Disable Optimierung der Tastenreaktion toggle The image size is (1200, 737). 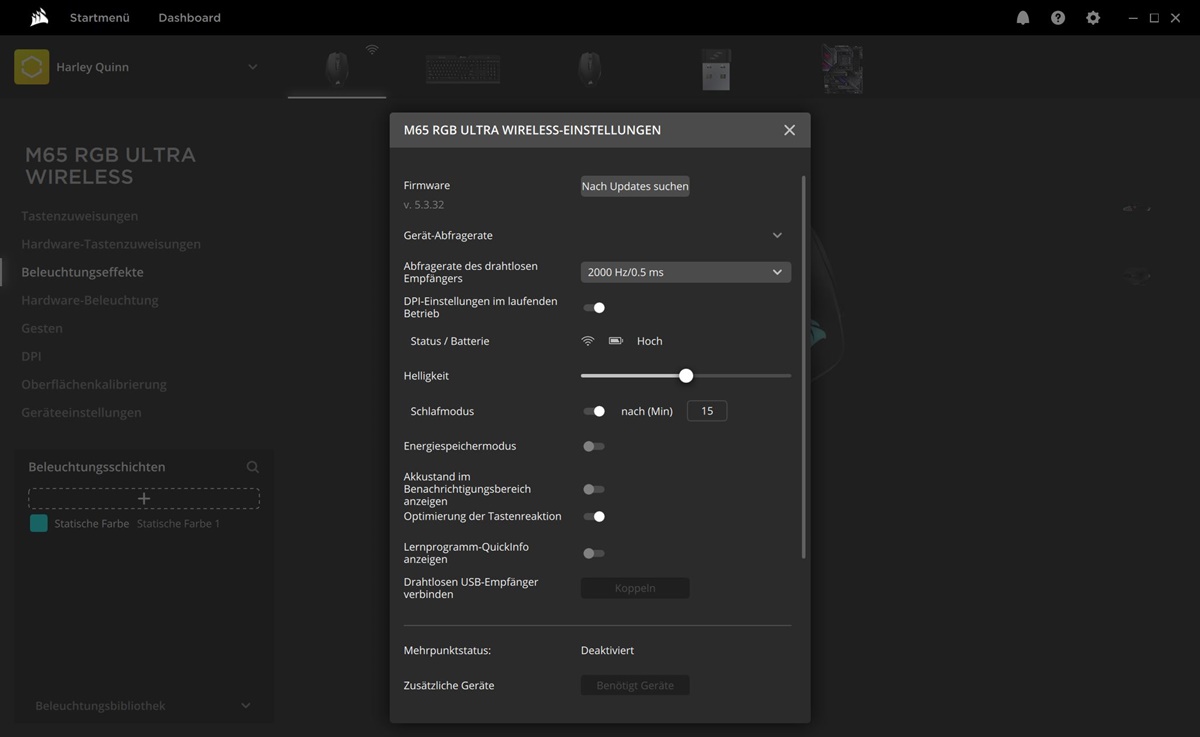coord(594,517)
